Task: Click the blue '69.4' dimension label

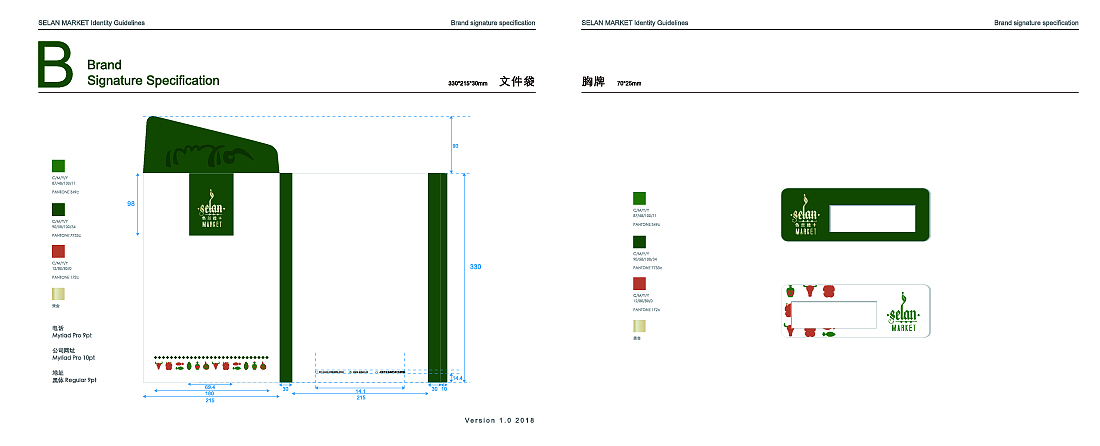Action: point(209,388)
